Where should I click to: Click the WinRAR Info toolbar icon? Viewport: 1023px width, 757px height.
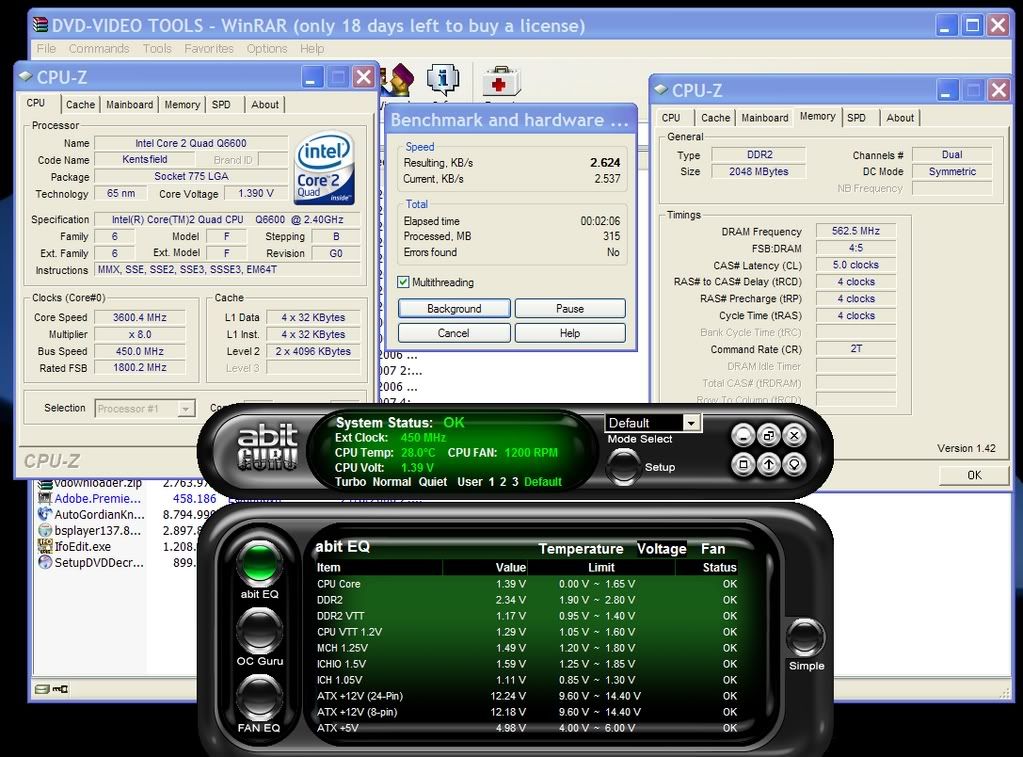(x=442, y=80)
